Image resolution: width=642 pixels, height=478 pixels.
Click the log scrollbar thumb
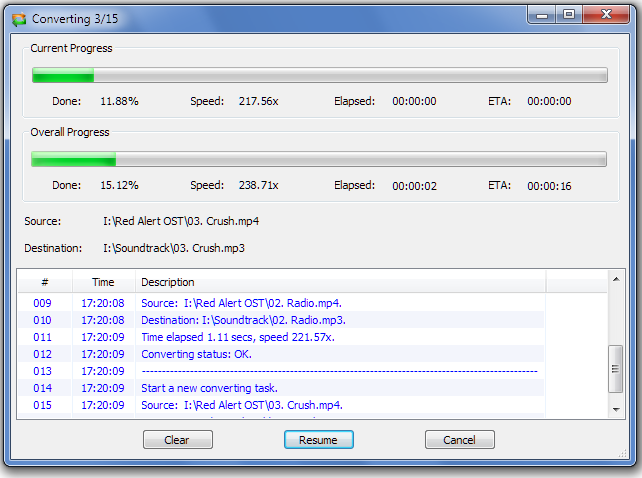coord(615,369)
